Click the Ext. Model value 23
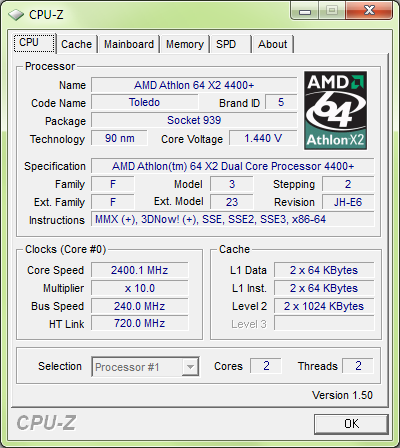The image size is (400, 448). click(232, 202)
